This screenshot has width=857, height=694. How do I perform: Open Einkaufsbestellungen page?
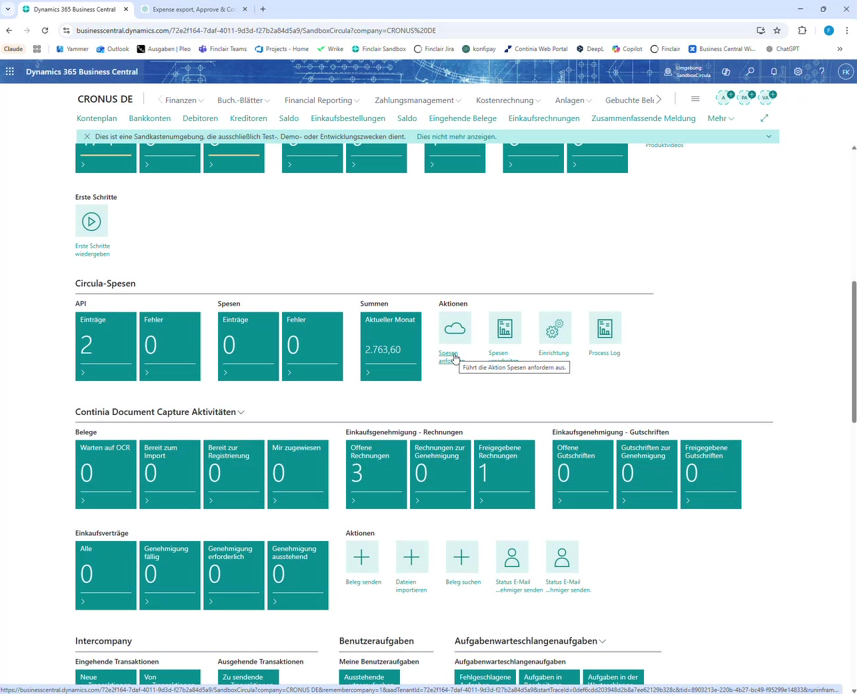click(x=348, y=119)
